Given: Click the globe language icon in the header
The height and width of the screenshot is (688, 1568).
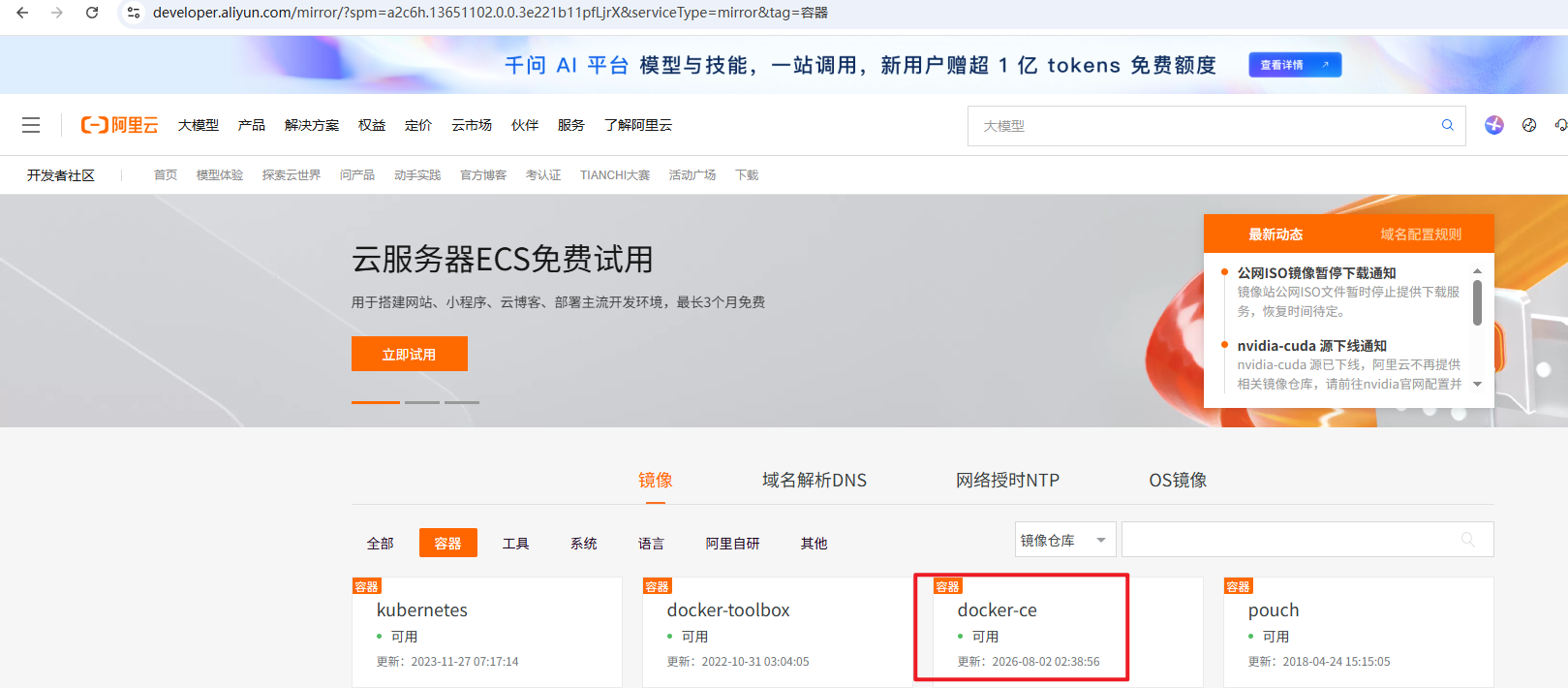Looking at the screenshot, I should pyautogui.click(x=1529, y=125).
